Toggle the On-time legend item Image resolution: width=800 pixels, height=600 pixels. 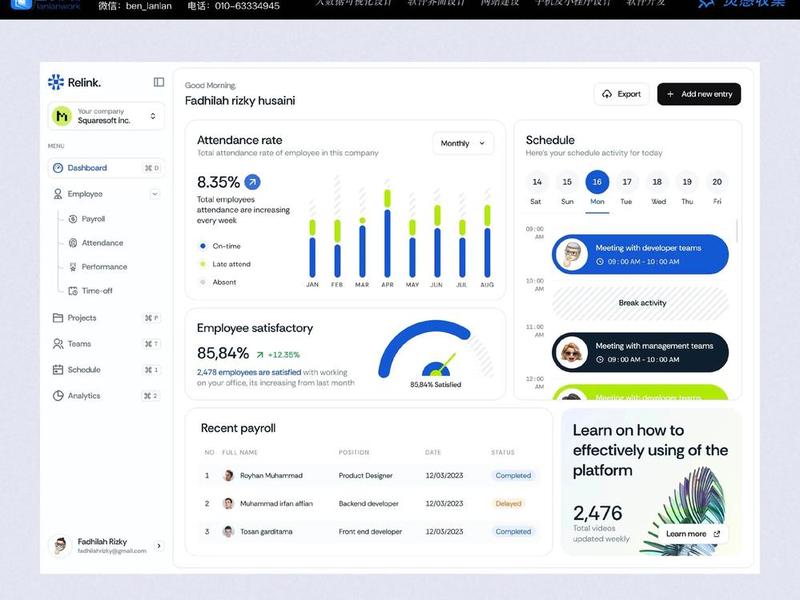coord(219,246)
